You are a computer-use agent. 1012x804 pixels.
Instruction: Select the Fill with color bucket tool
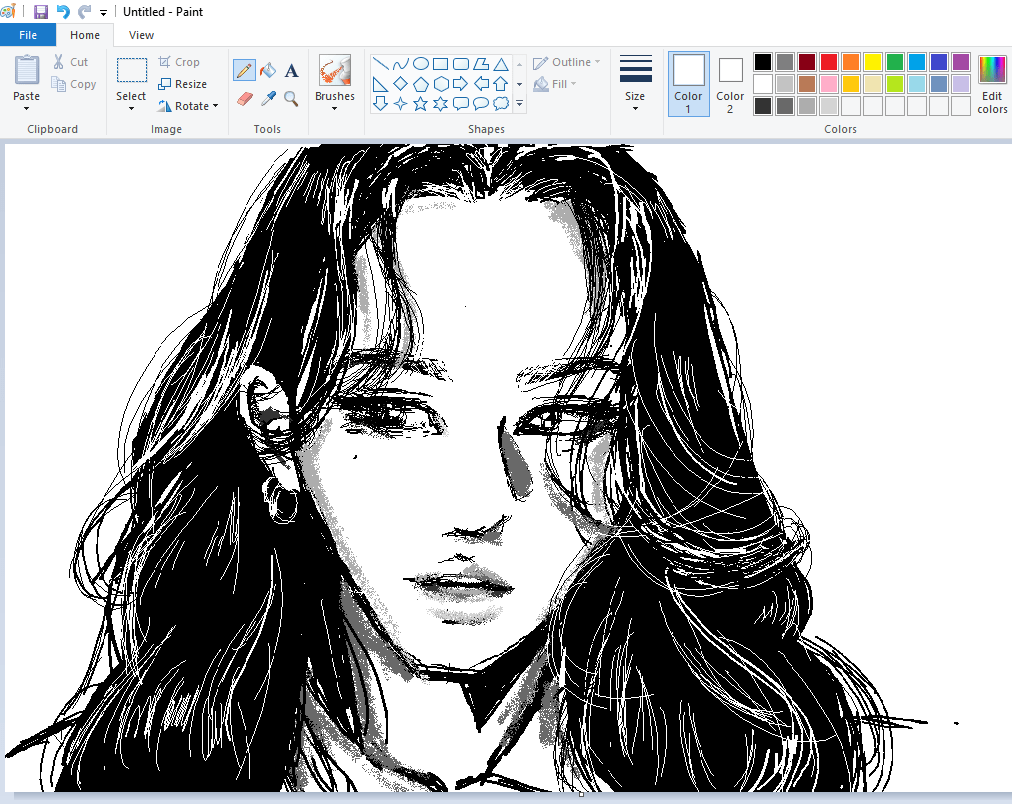point(266,70)
